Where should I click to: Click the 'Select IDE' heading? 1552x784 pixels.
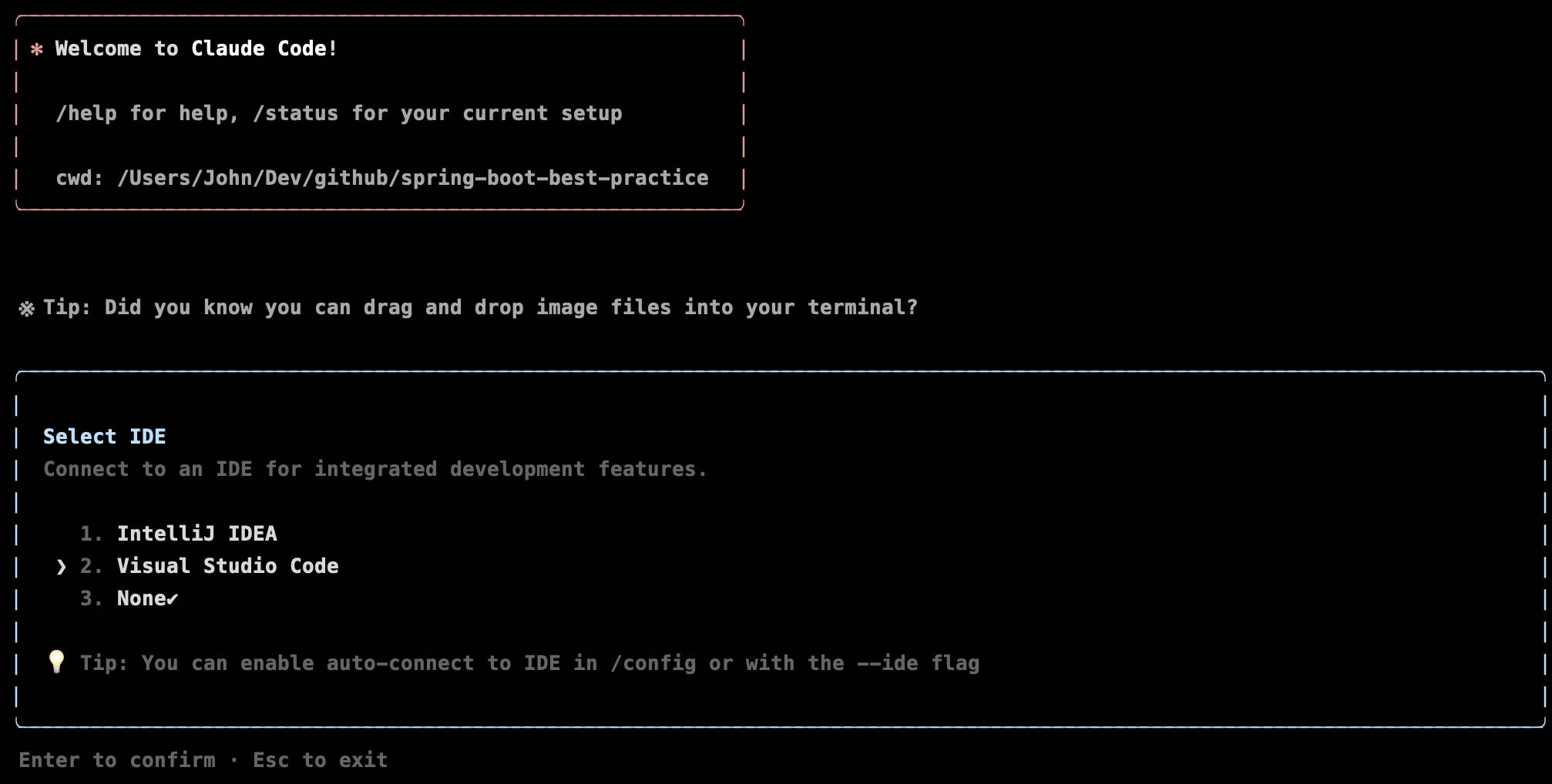click(105, 437)
